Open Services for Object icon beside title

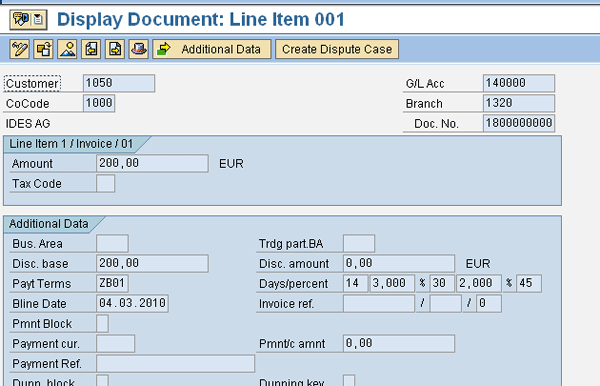tap(21, 19)
